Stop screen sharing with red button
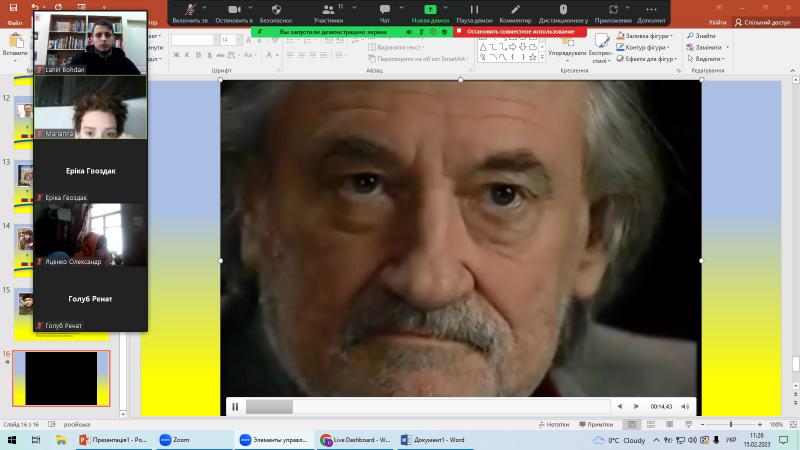 pyautogui.click(x=520, y=32)
